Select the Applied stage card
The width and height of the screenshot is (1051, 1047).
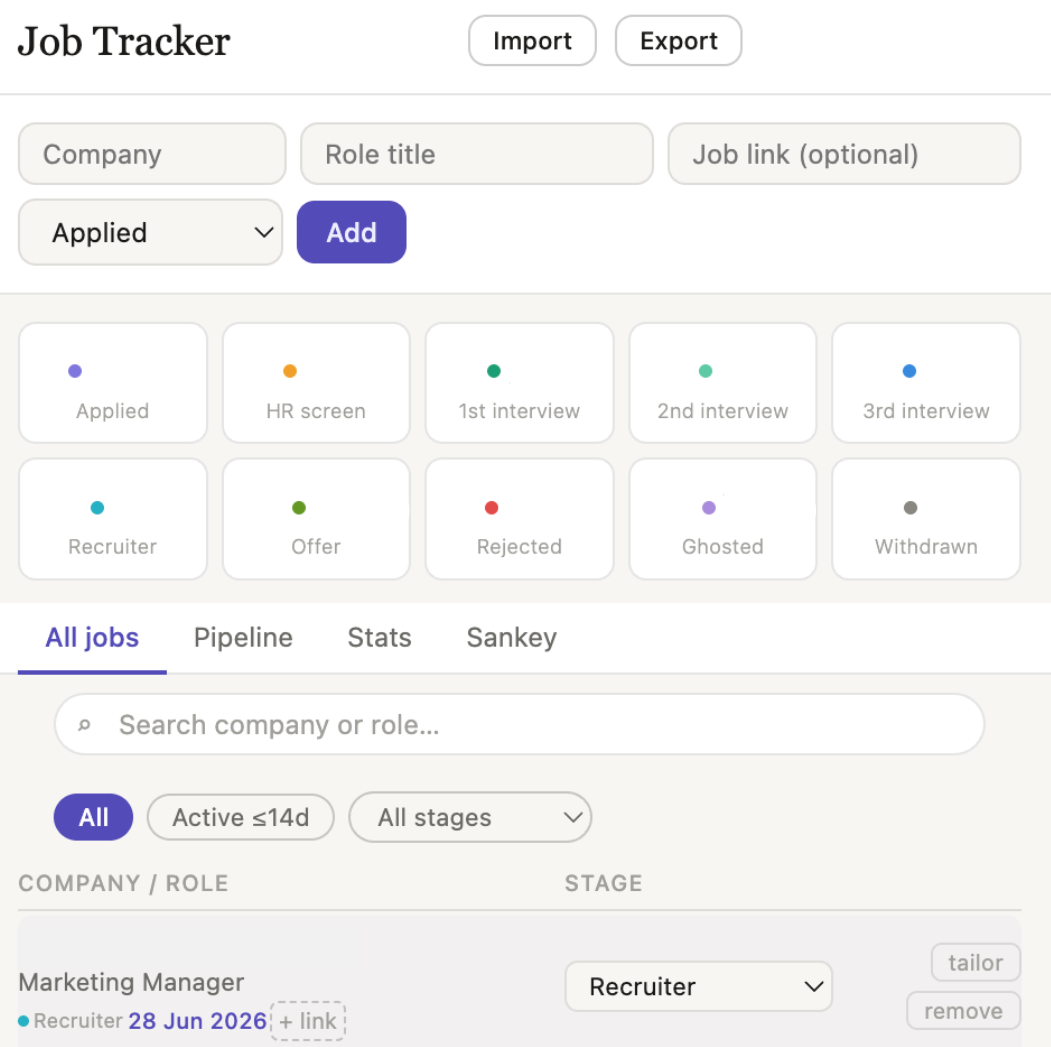(113, 383)
